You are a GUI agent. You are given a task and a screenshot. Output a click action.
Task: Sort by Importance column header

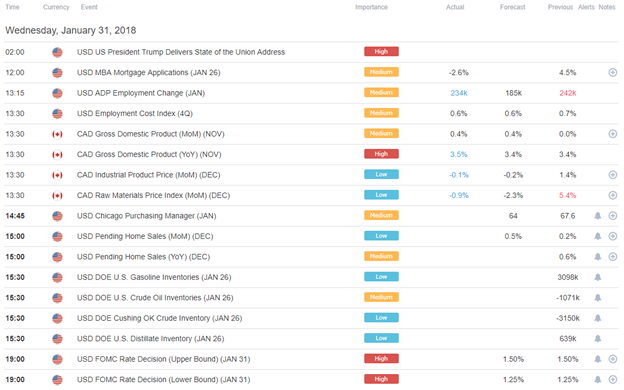click(x=371, y=7)
